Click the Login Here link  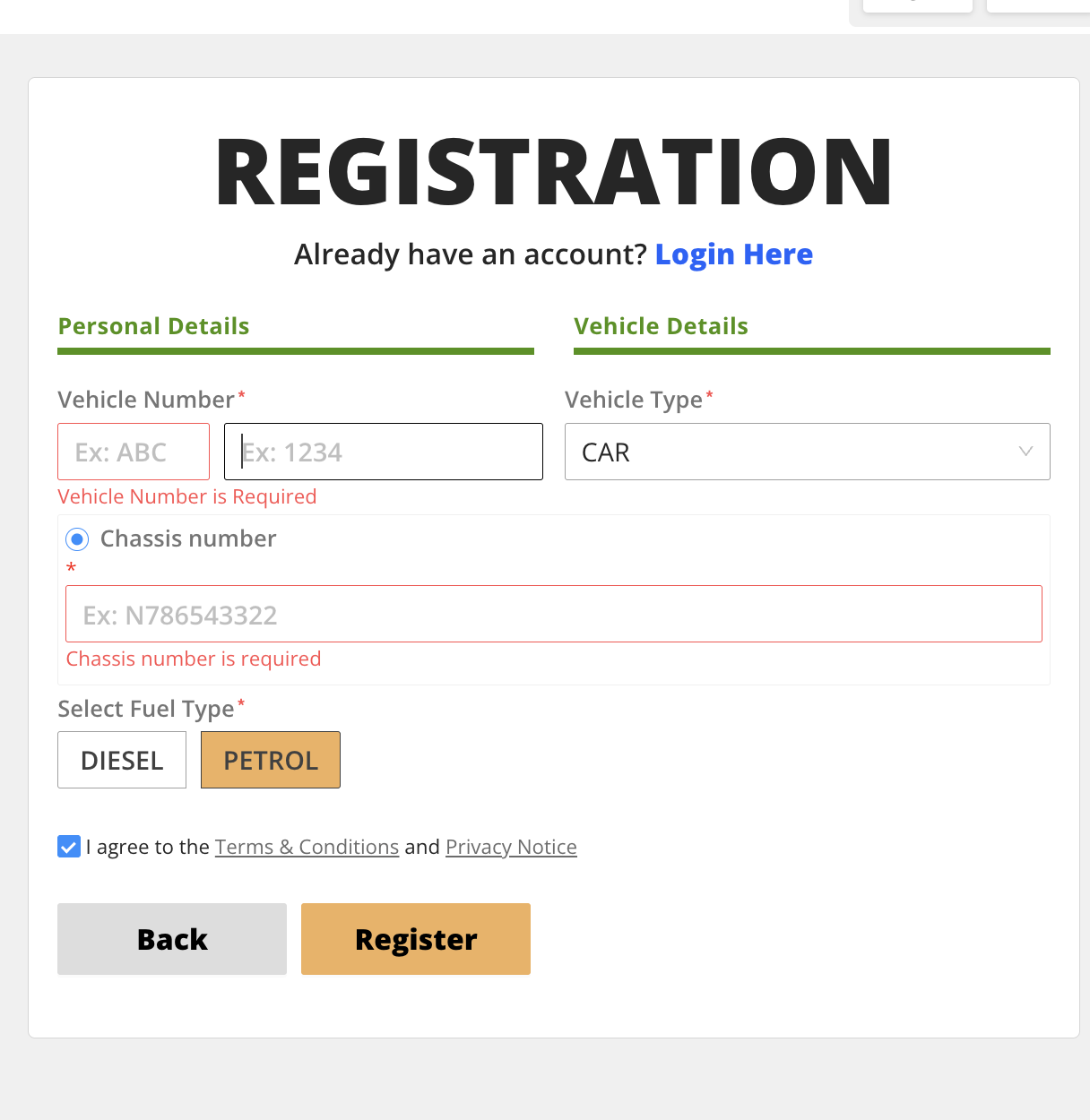pyautogui.click(x=733, y=254)
